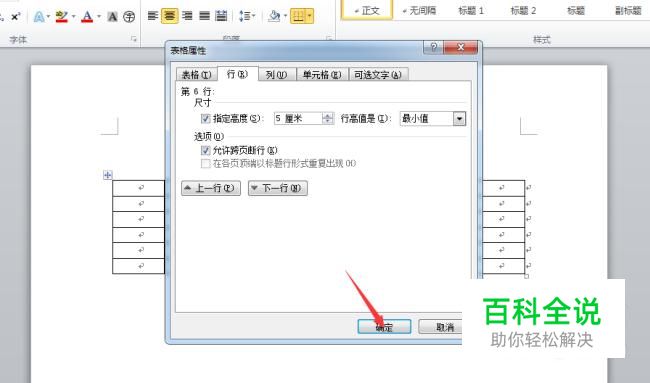Open dialog help question mark
Viewport: 650px width, 383px height.
(x=434, y=47)
